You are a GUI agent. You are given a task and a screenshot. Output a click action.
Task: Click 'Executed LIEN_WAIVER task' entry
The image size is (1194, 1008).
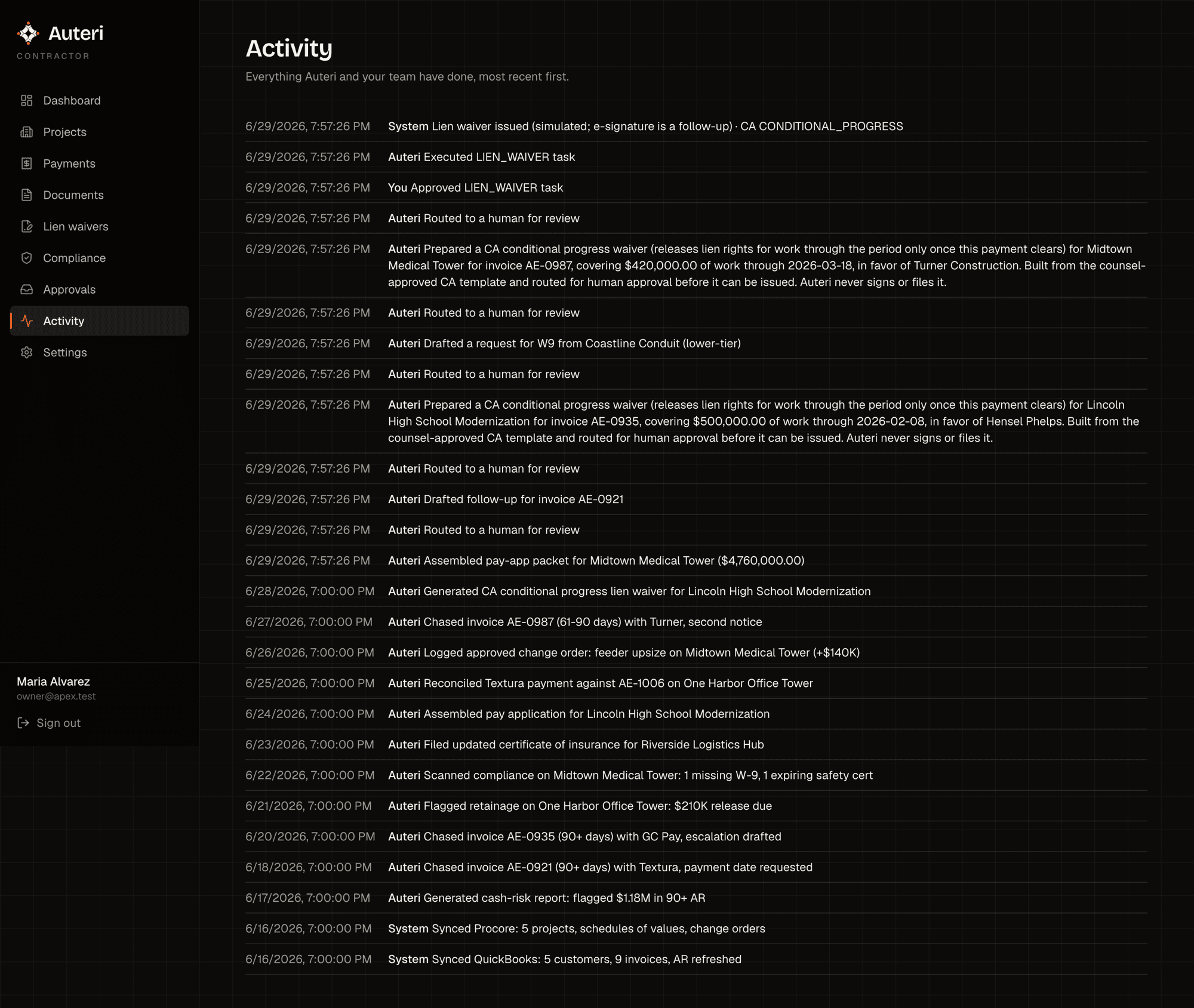click(696, 157)
